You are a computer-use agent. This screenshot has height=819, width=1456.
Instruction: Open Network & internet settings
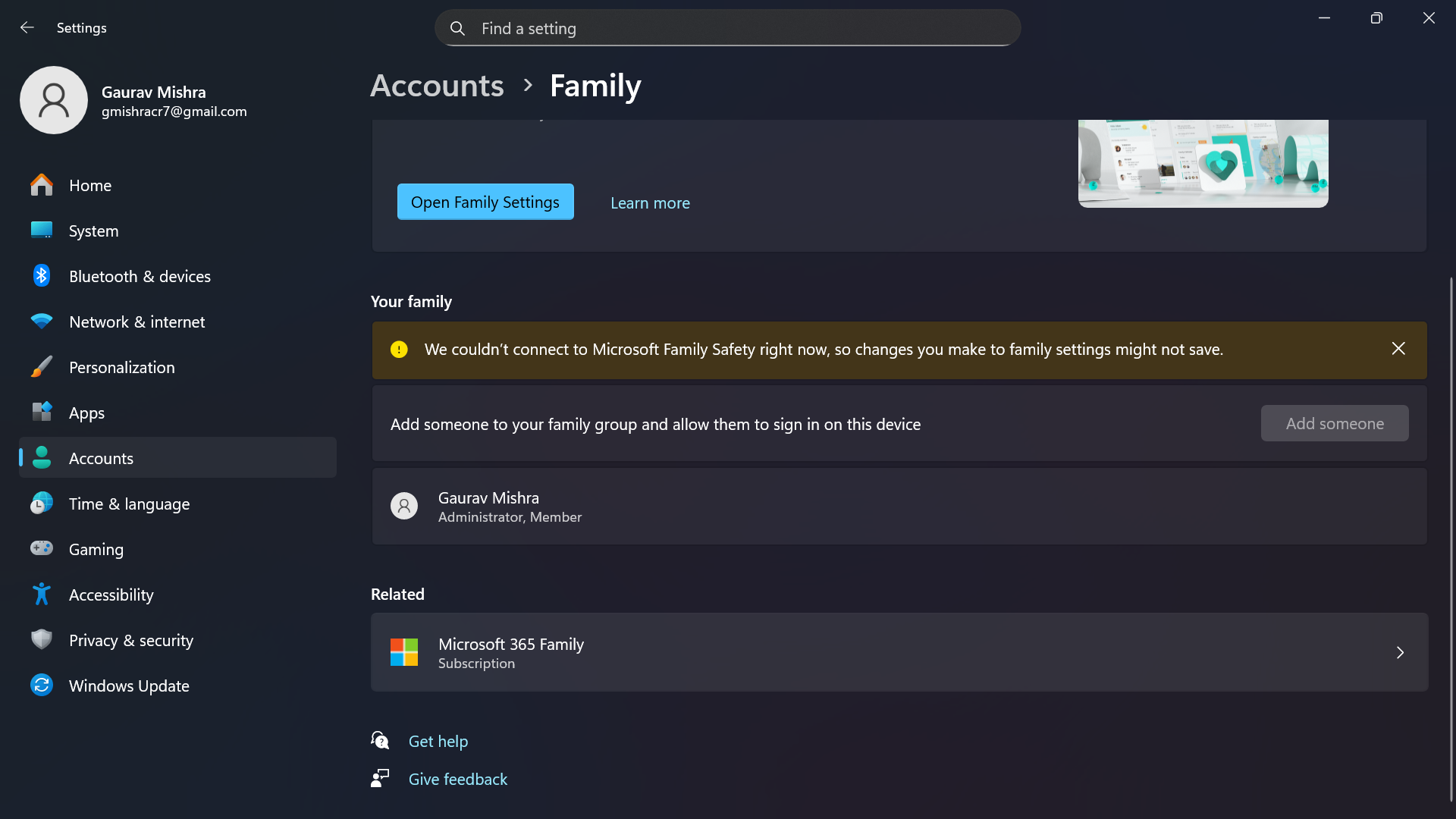coord(177,322)
